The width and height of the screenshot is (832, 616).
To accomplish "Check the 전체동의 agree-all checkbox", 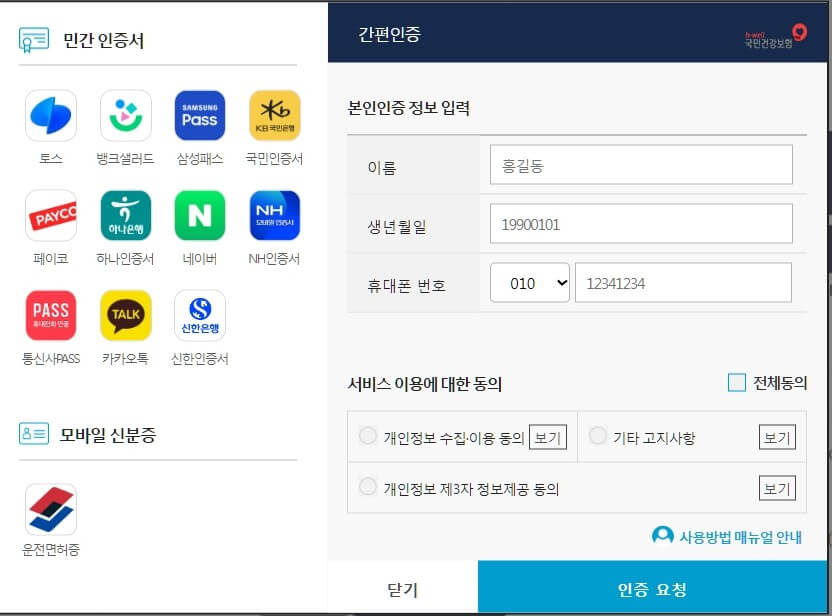I will point(736,383).
